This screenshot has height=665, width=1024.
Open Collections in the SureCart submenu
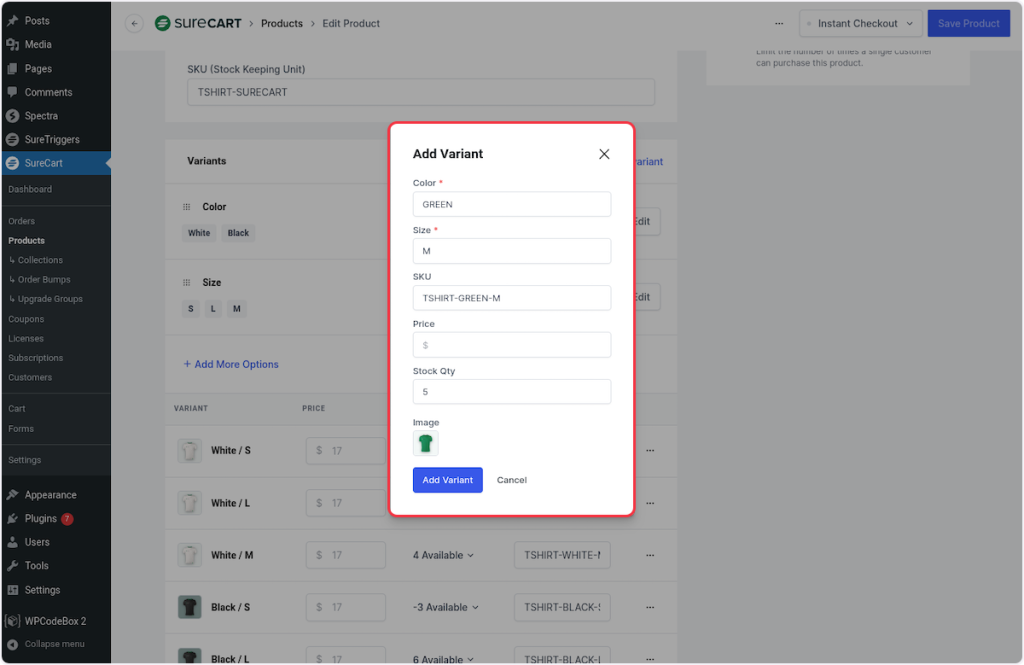[x=40, y=260]
